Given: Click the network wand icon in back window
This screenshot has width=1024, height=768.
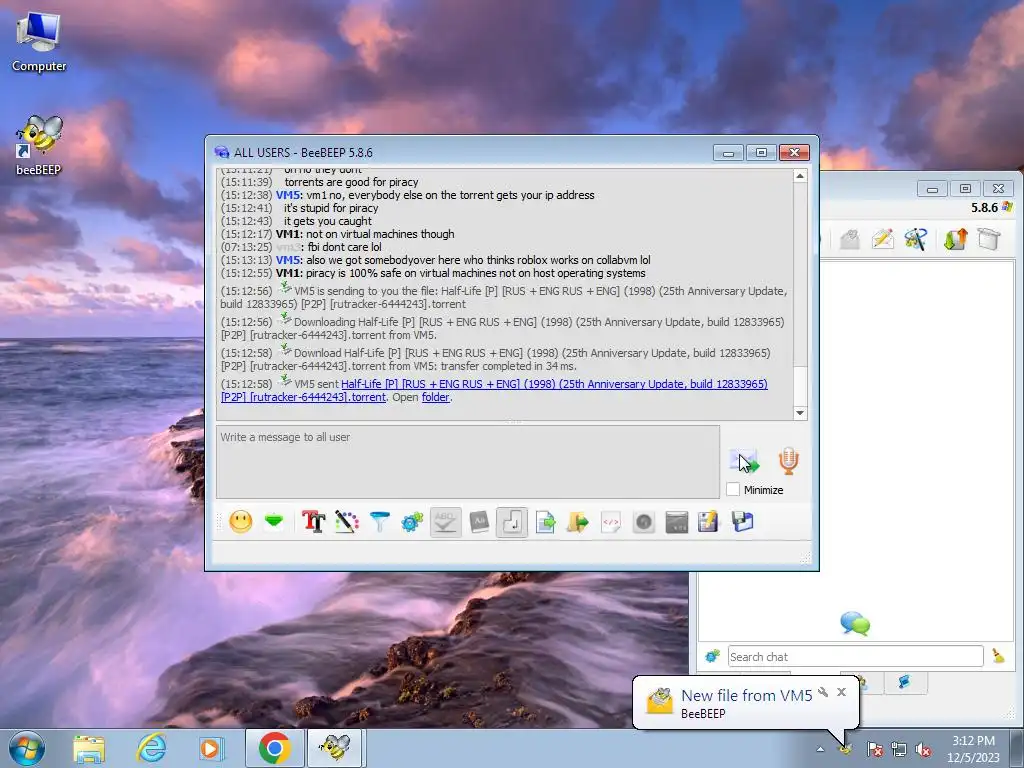Looking at the screenshot, I should 916,239.
